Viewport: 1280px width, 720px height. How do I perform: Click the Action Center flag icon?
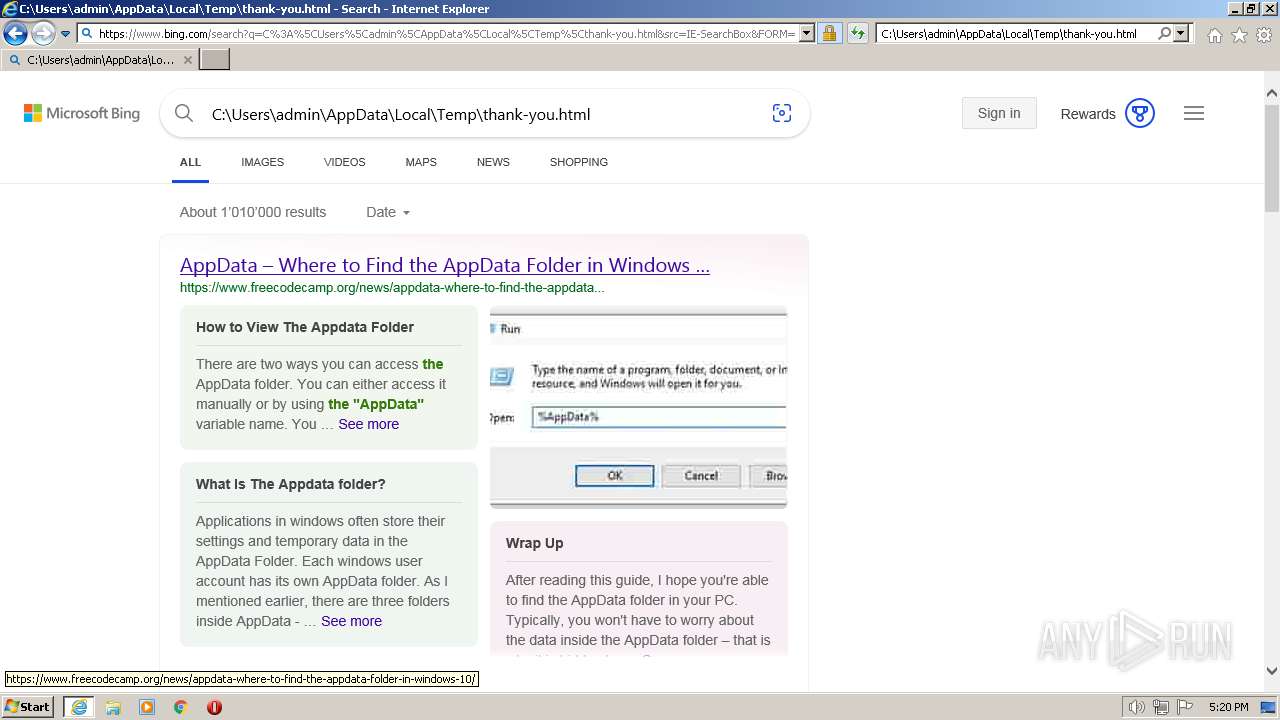tap(1184, 707)
